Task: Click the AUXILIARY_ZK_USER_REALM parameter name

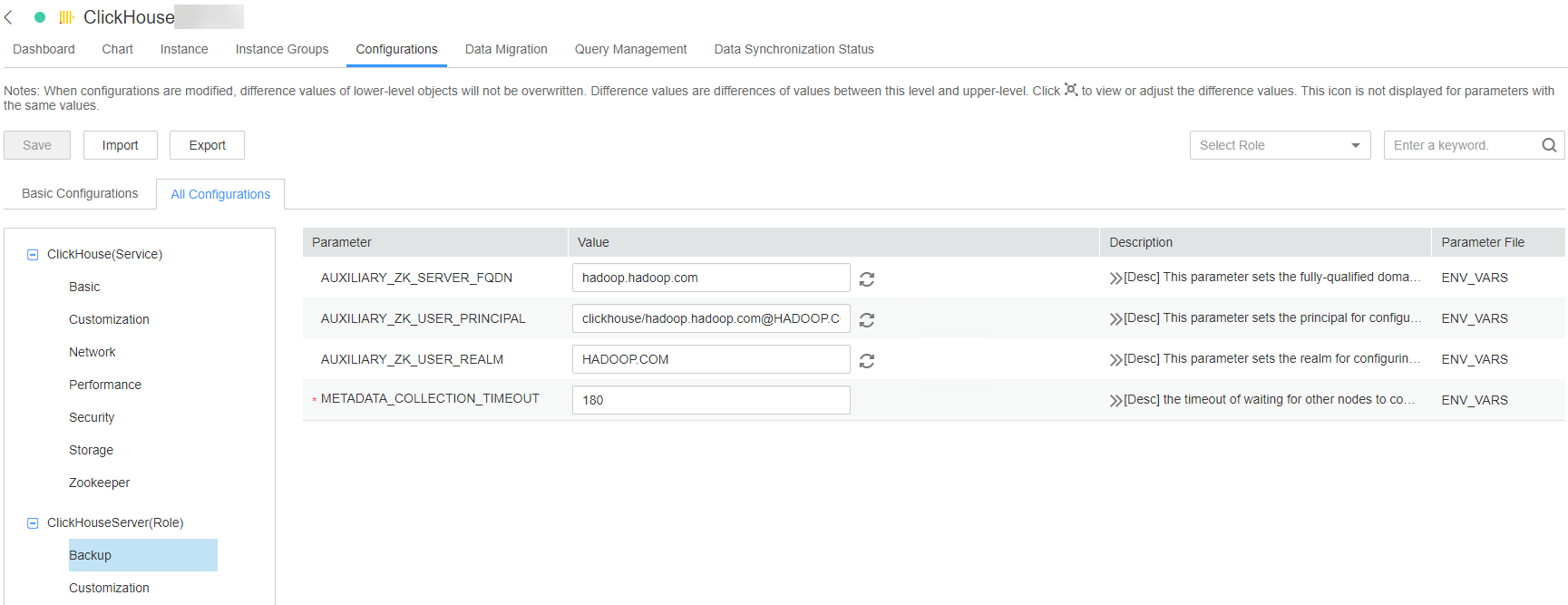Action: tap(412, 359)
